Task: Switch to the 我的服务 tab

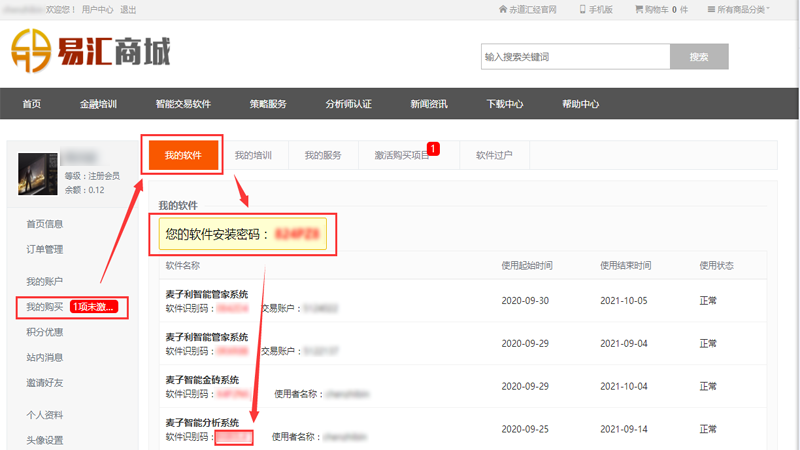Action: 323,155
